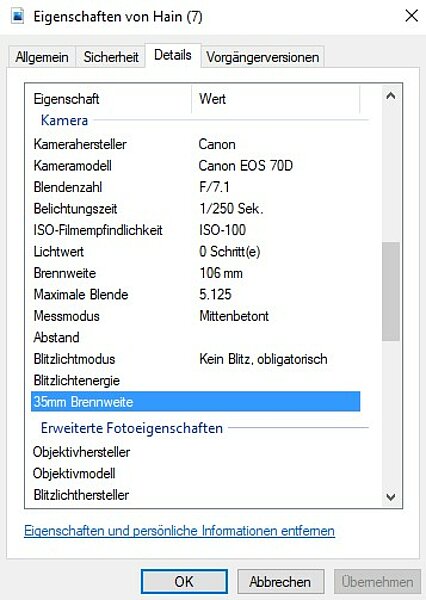Select the Belichtungszeit property row
The height and width of the screenshot is (600, 426).
click(196, 209)
